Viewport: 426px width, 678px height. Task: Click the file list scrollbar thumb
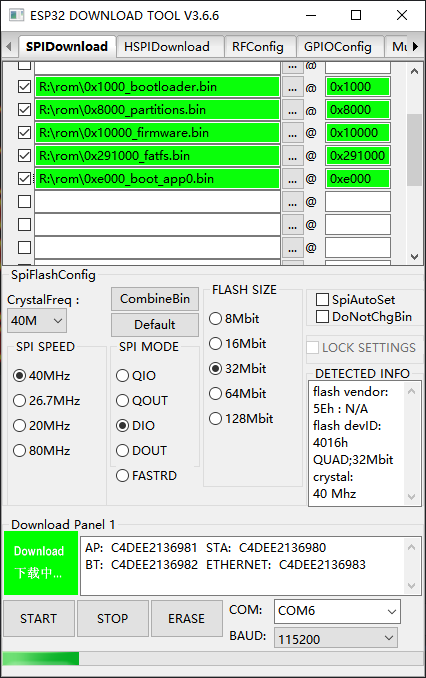click(414, 150)
